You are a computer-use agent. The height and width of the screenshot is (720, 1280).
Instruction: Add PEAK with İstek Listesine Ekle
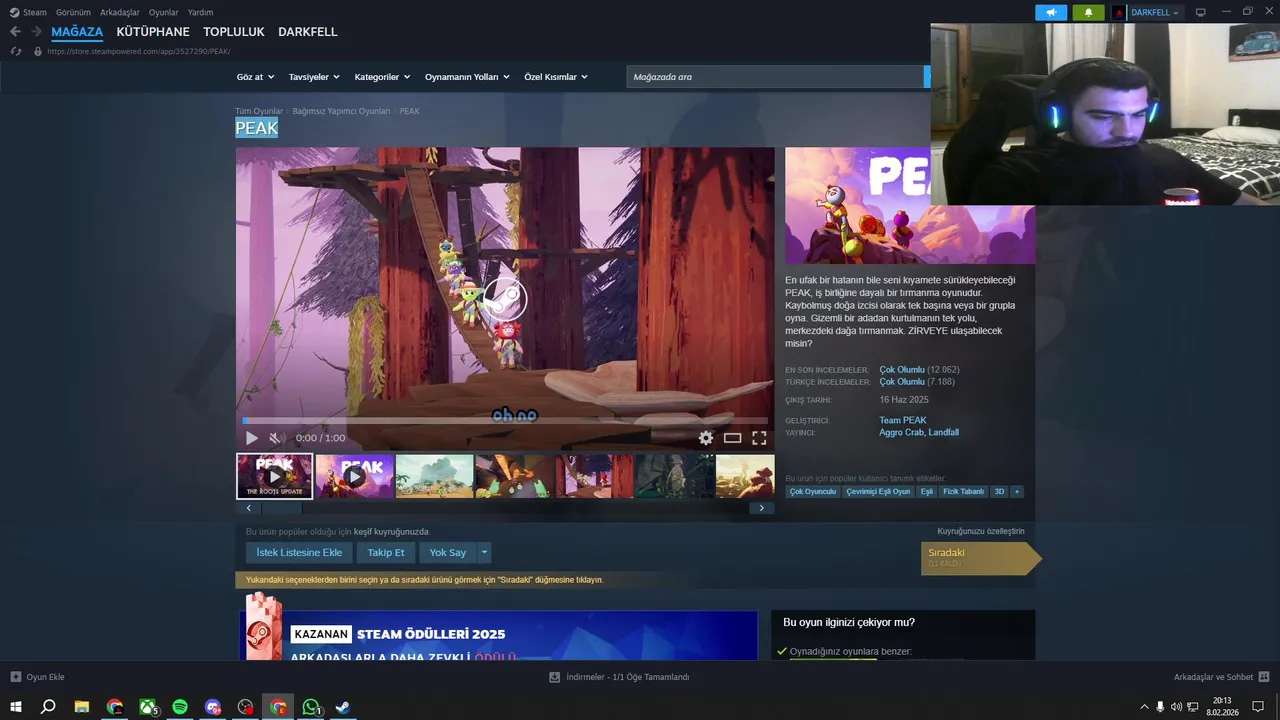pyautogui.click(x=299, y=552)
